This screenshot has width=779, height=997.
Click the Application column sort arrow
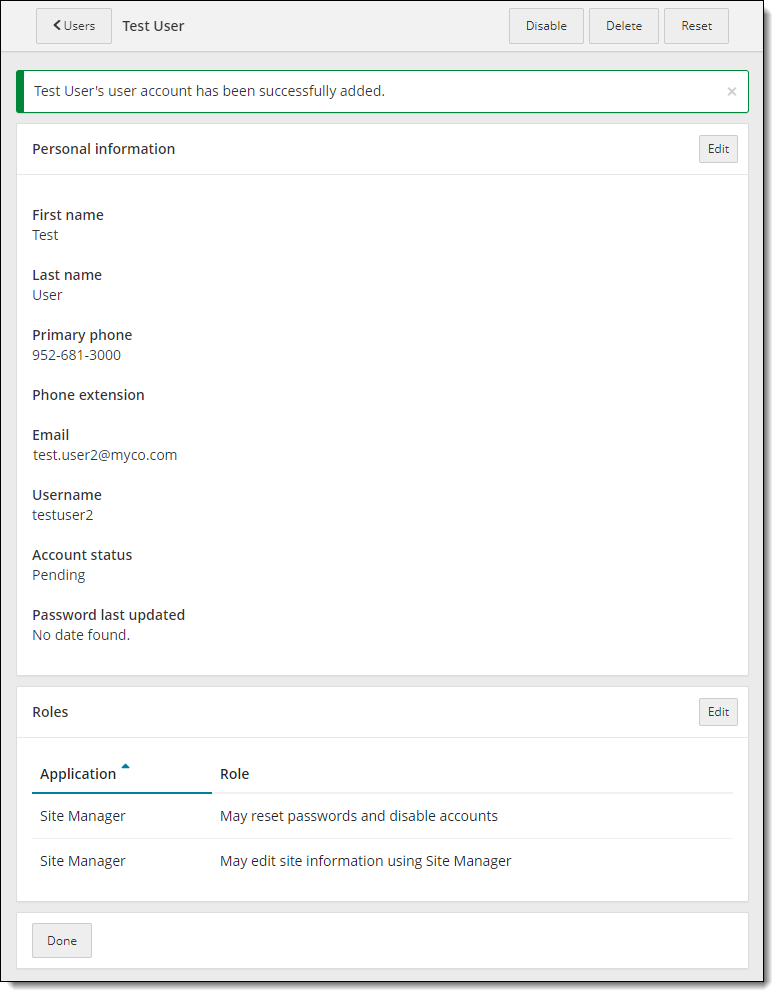(125, 767)
